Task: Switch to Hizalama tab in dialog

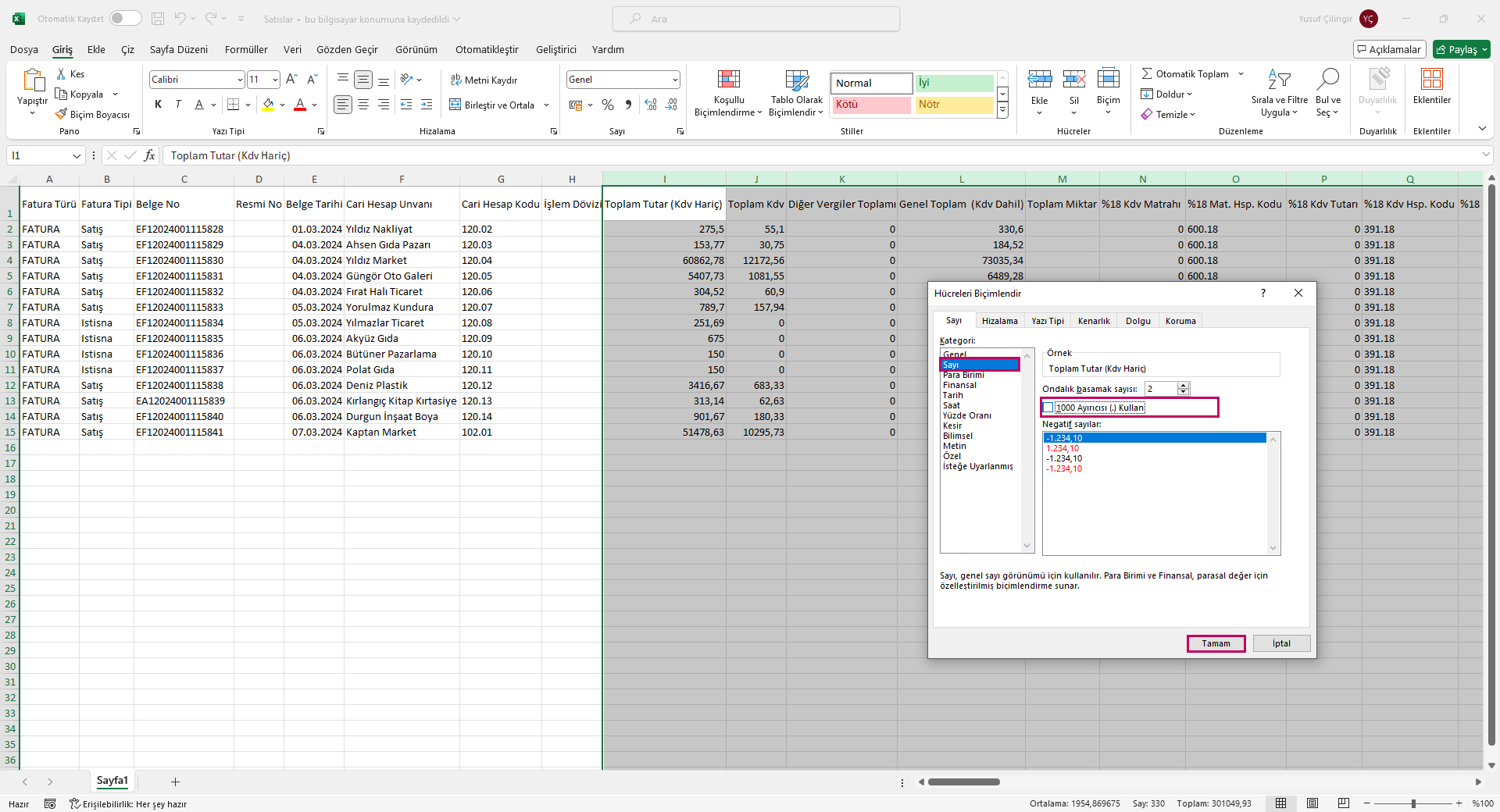Action: 999,321
